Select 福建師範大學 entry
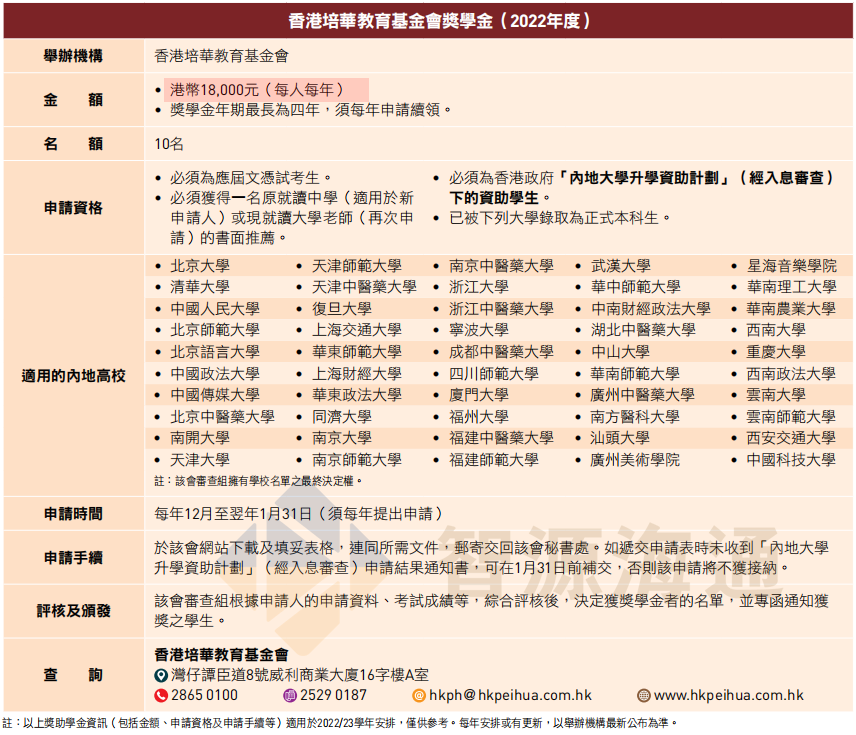This screenshot has height=735, width=856. (x=494, y=460)
